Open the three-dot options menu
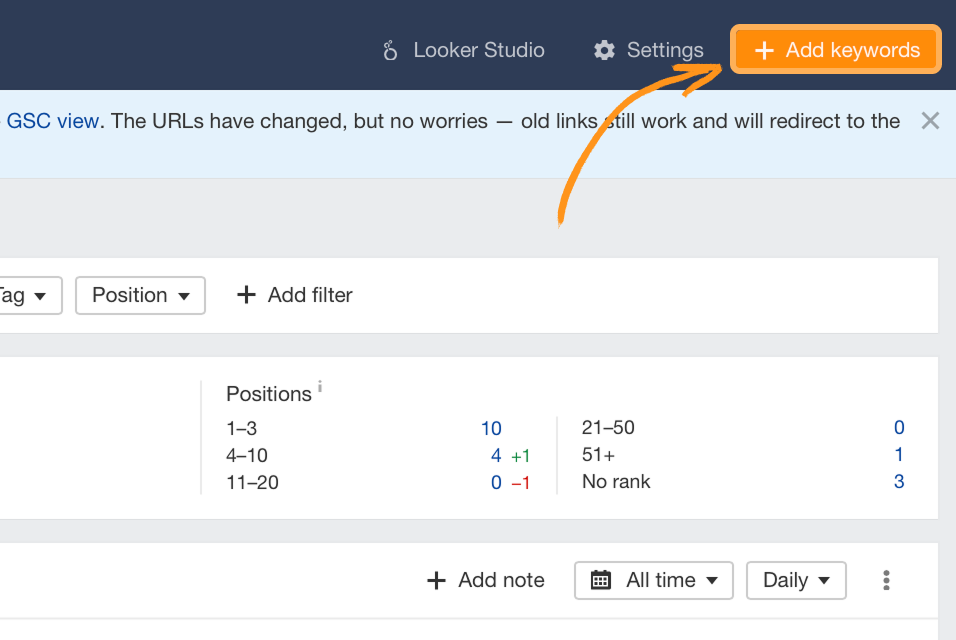Image resolution: width=956 pixels, height=640 pixels. (886, 580)
